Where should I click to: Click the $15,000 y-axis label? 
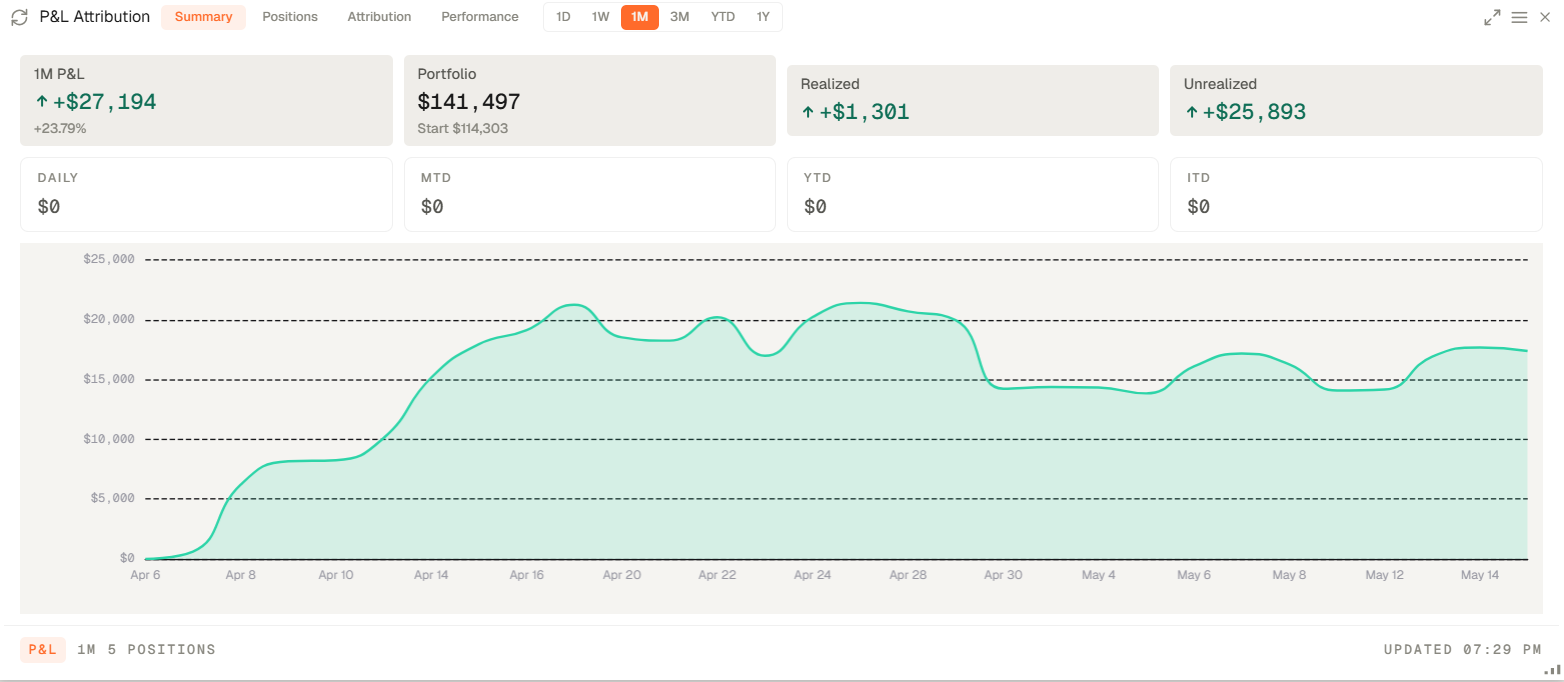(x=110, y=379)
